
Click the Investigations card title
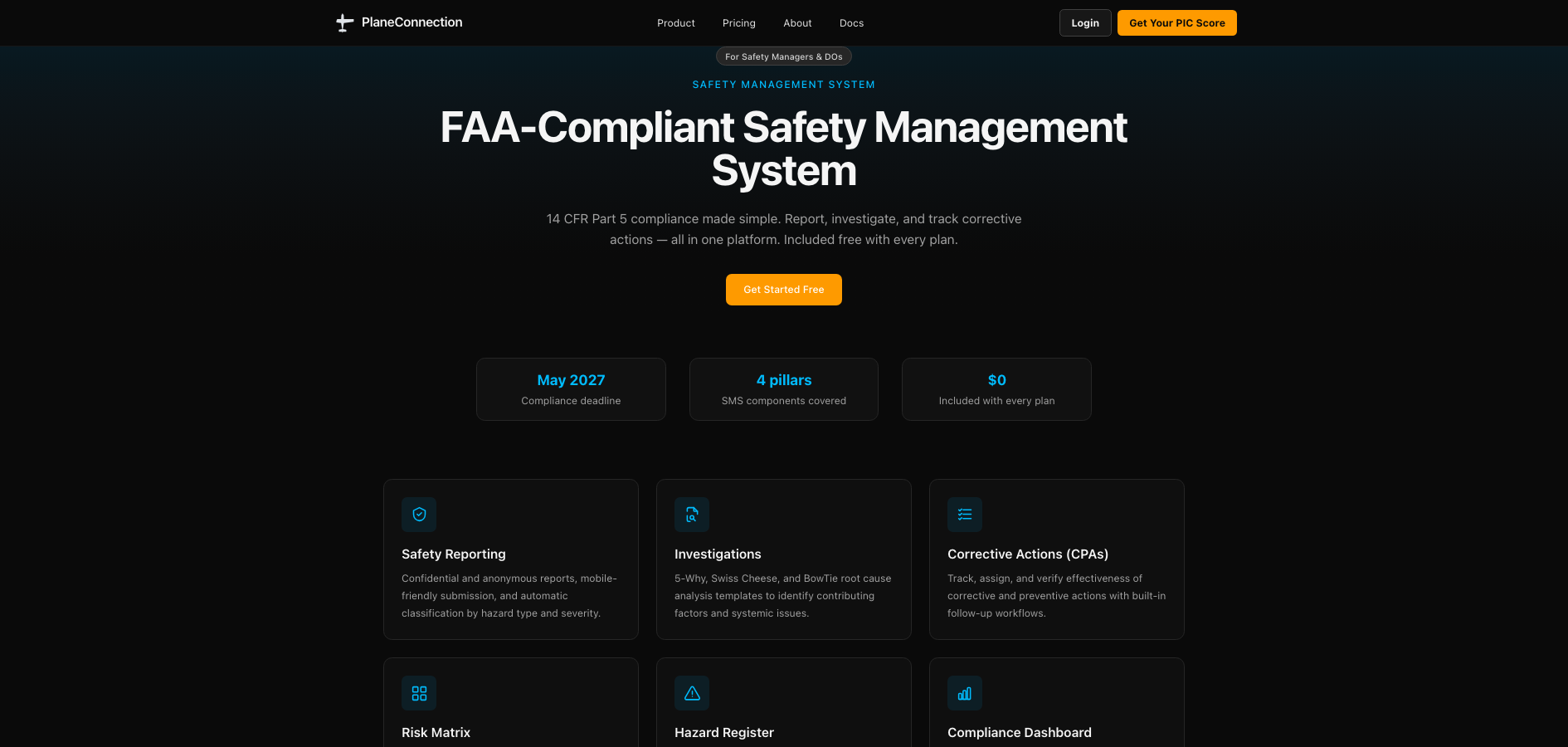718,554
